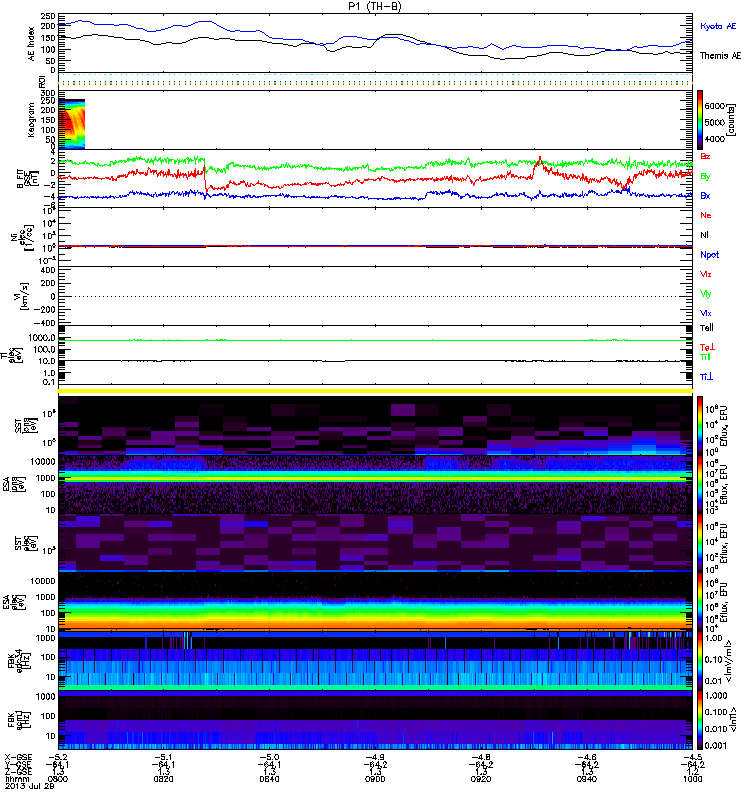
Task: Click the date label "2013 Jul 28"
Action: (30, 786)
